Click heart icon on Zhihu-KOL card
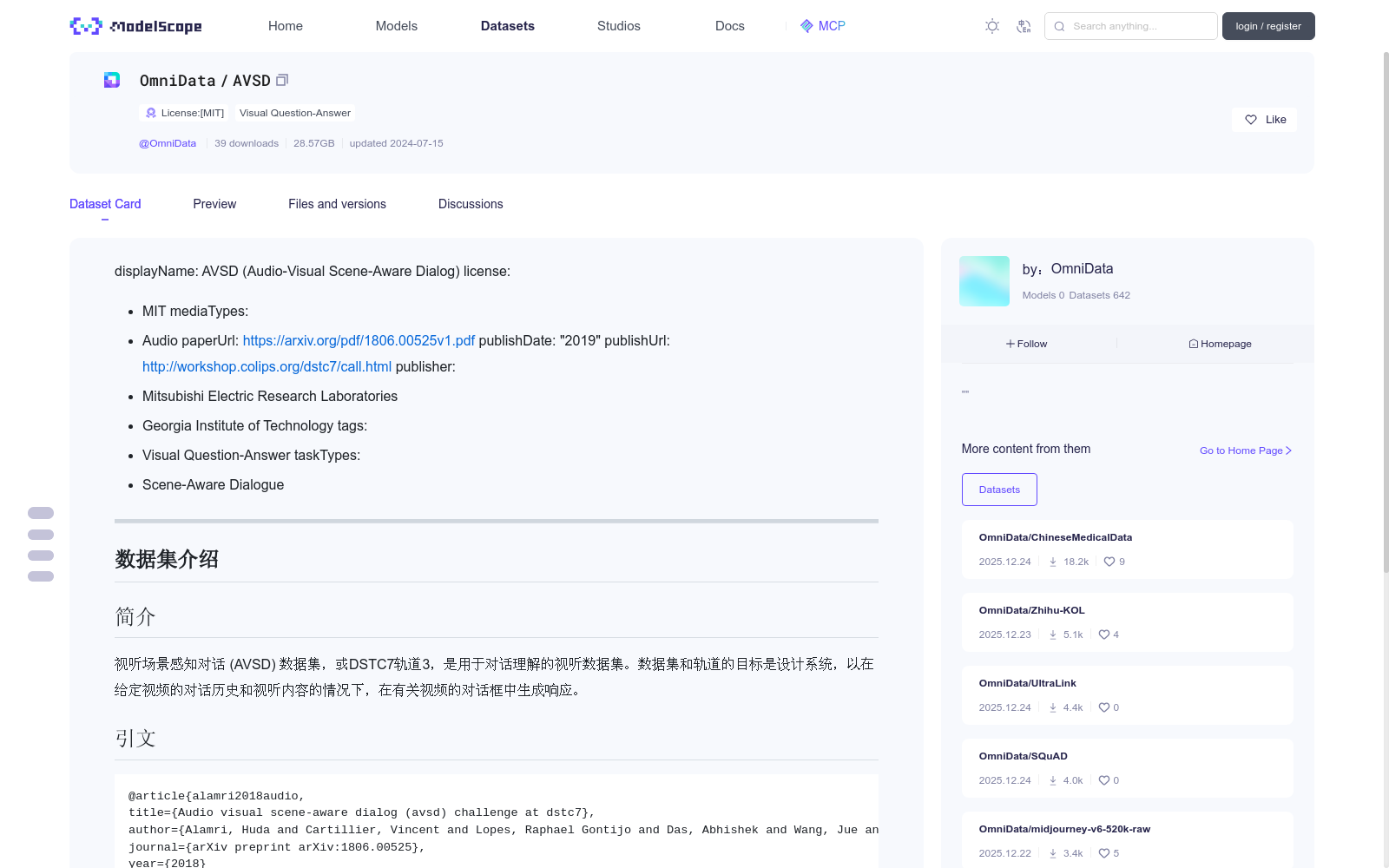The image size is (1389, 868). [x=1104, y=635]
